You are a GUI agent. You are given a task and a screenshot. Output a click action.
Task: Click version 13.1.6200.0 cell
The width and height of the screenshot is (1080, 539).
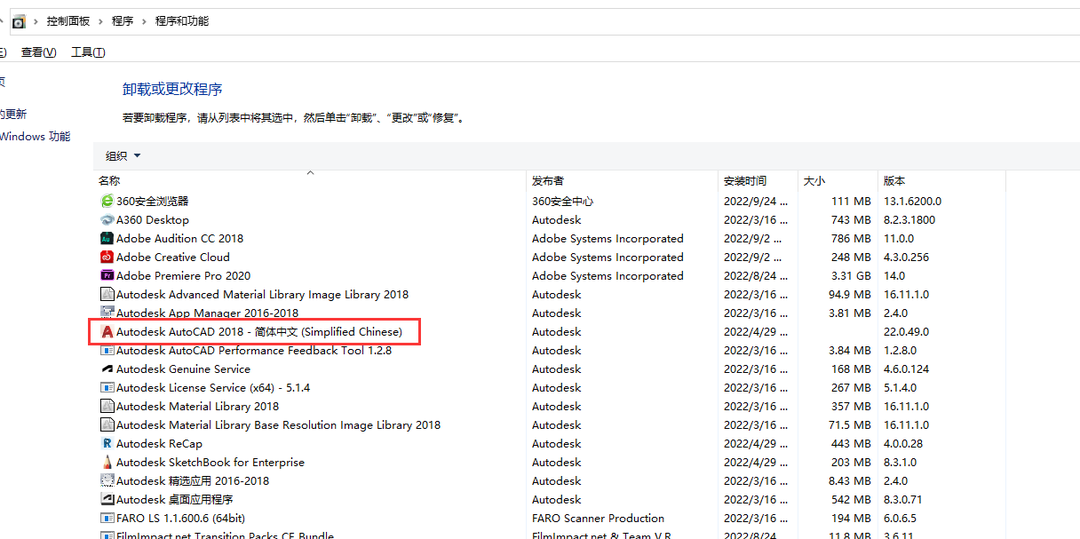912,202
